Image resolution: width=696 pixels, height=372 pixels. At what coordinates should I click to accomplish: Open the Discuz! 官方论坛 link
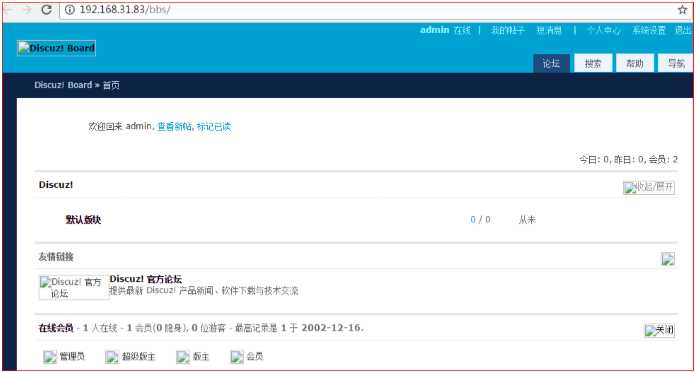pyautogui.click(x=146, y=279)
